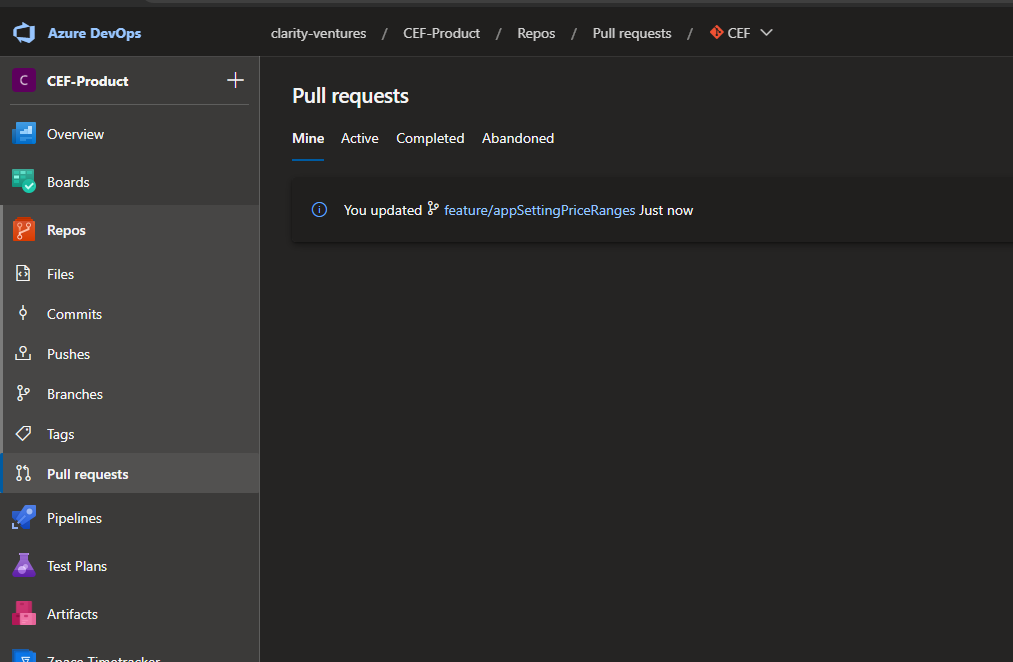Image resolution: width=1013 pixels, height=662 pixels.
Task: Select Pull requests label in sidebar
Action: (x=87, y=475)
